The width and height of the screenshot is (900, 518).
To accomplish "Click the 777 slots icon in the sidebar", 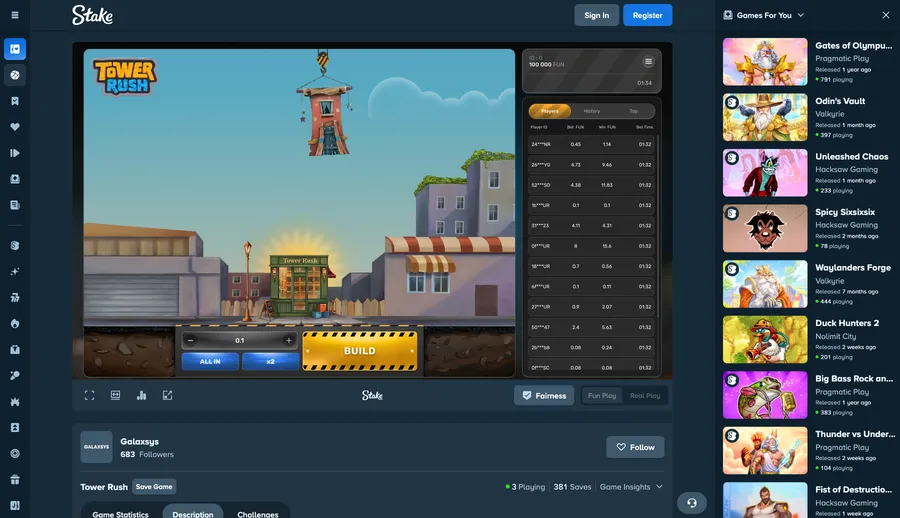I will (15, 297).
